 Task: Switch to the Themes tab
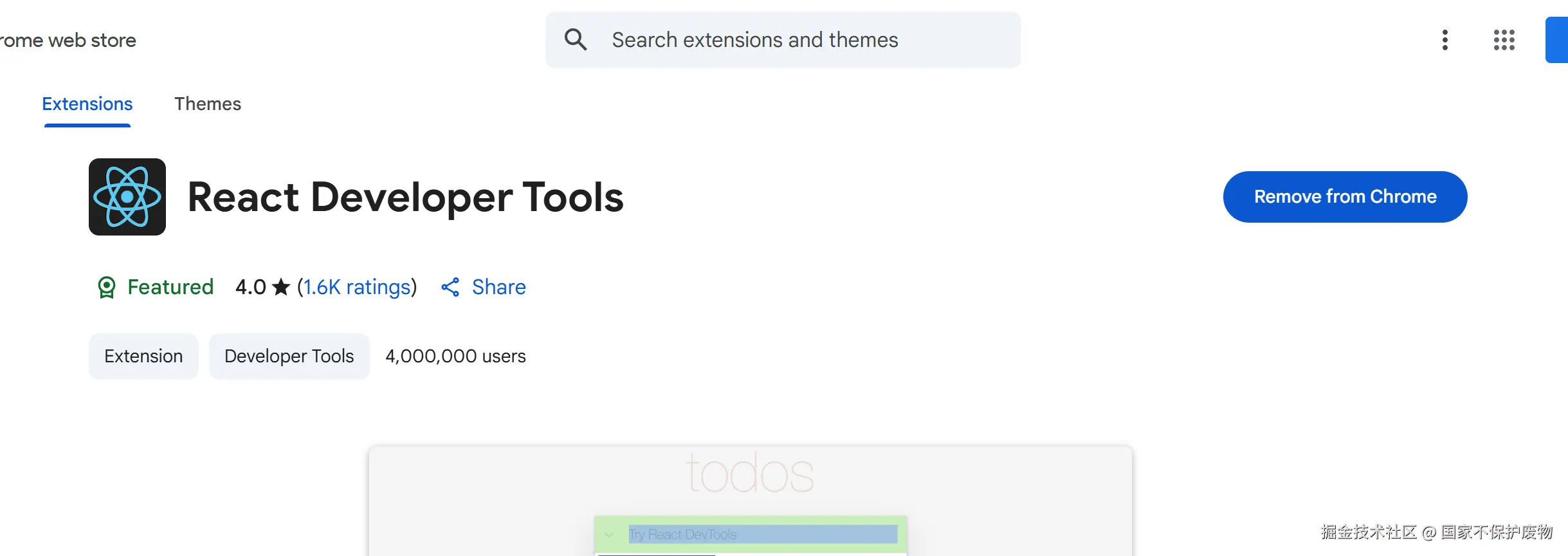click(x=208, y=104)
